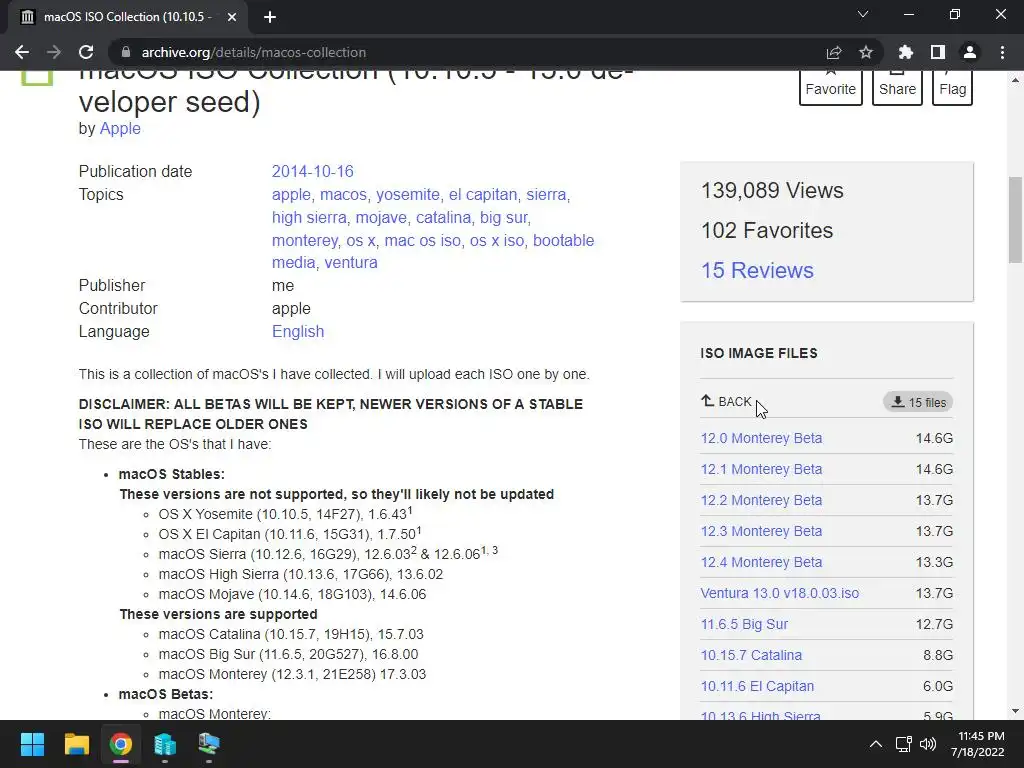Select '139,089 Views' text
1024x768 pixels.
pyautogui.click(x=772, y=191)
